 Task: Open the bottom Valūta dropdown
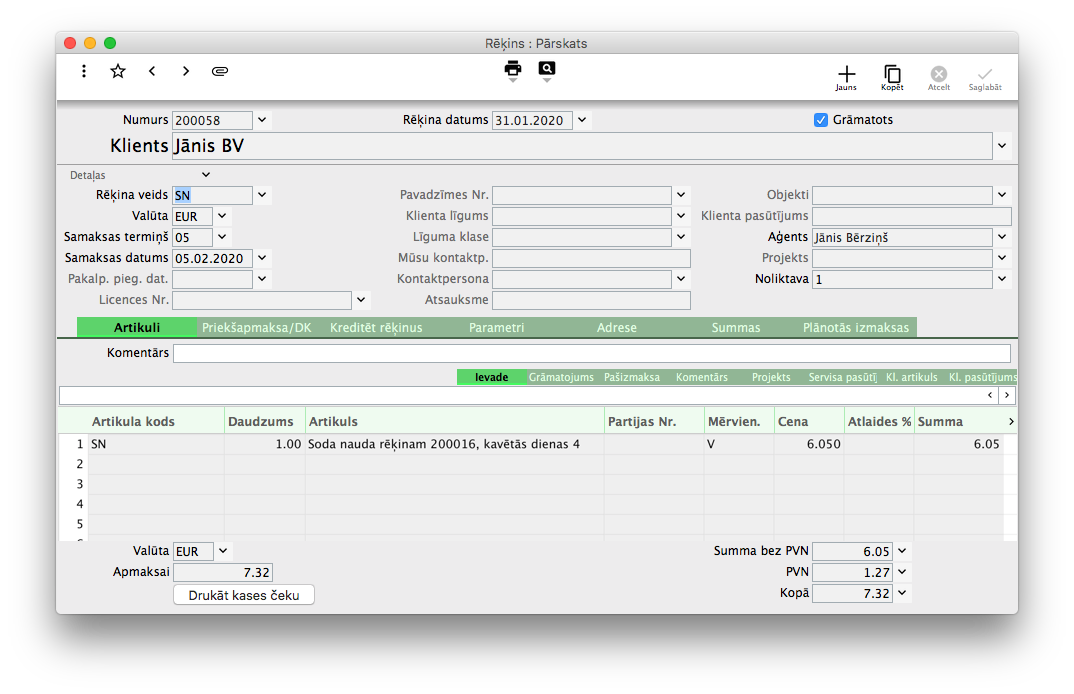pyautogui.click(x=223, y=551)
